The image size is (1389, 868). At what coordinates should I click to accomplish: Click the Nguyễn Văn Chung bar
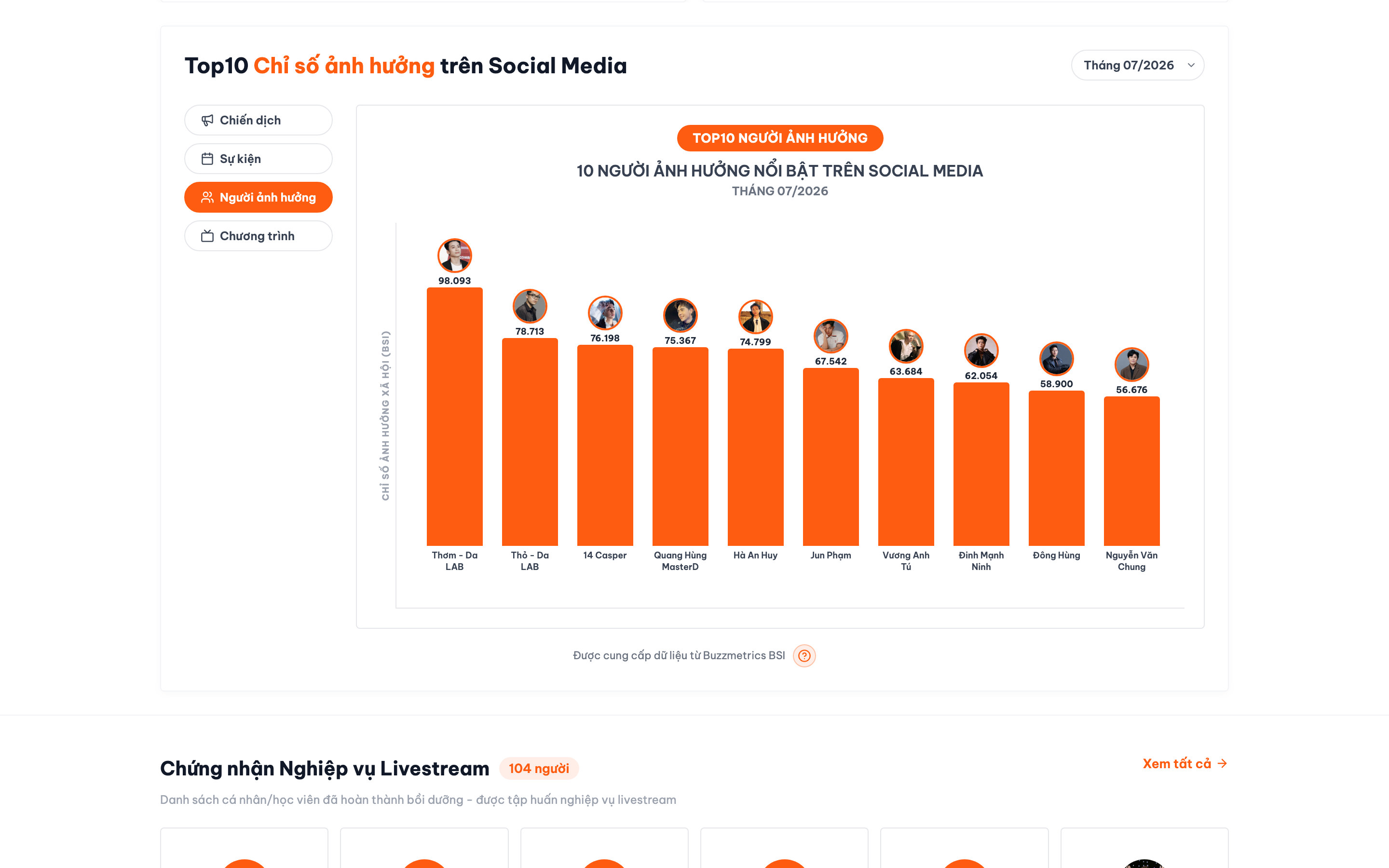[x=1131, y=471]
